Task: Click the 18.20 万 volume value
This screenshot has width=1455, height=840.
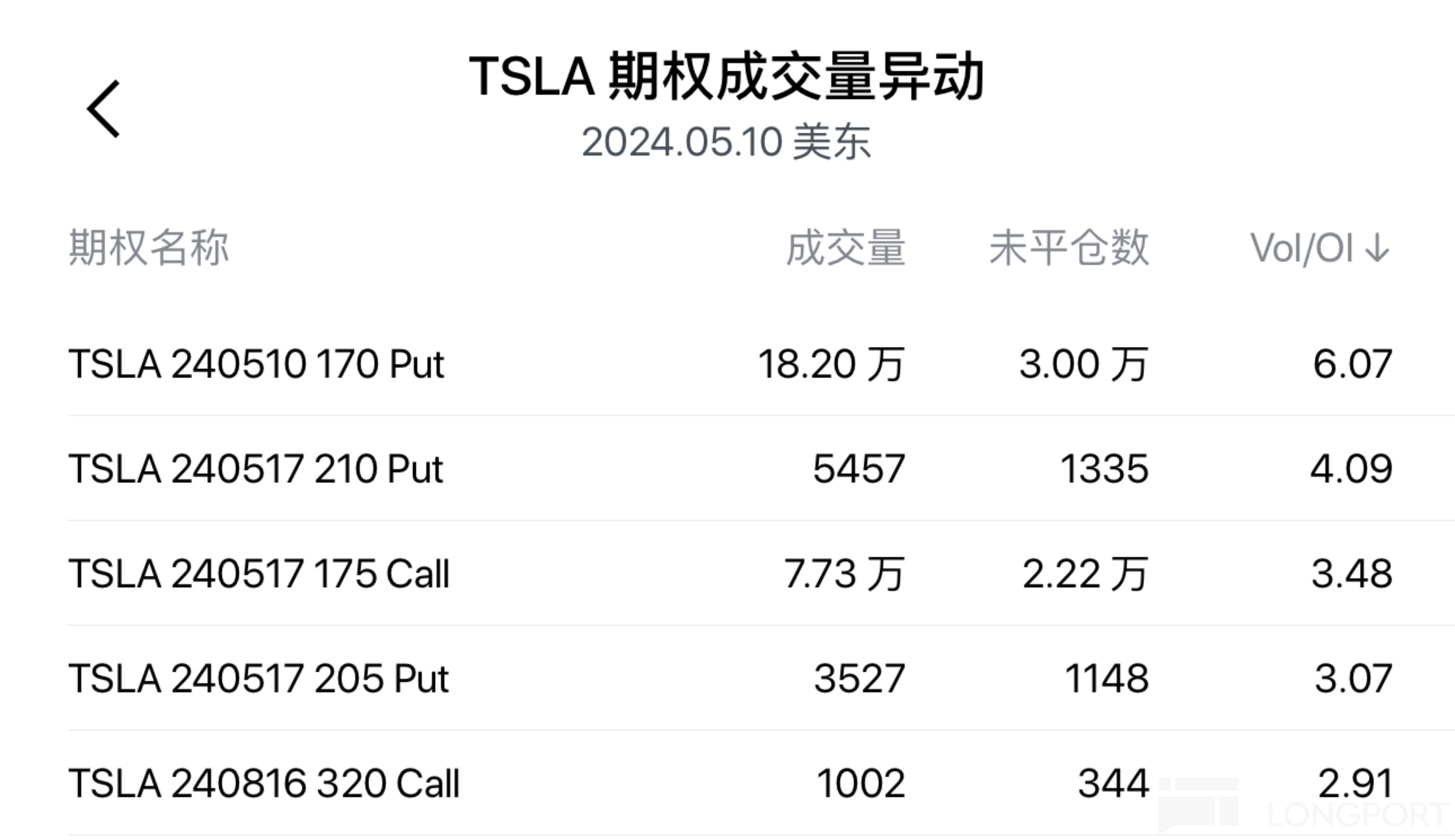Action: 831,365
